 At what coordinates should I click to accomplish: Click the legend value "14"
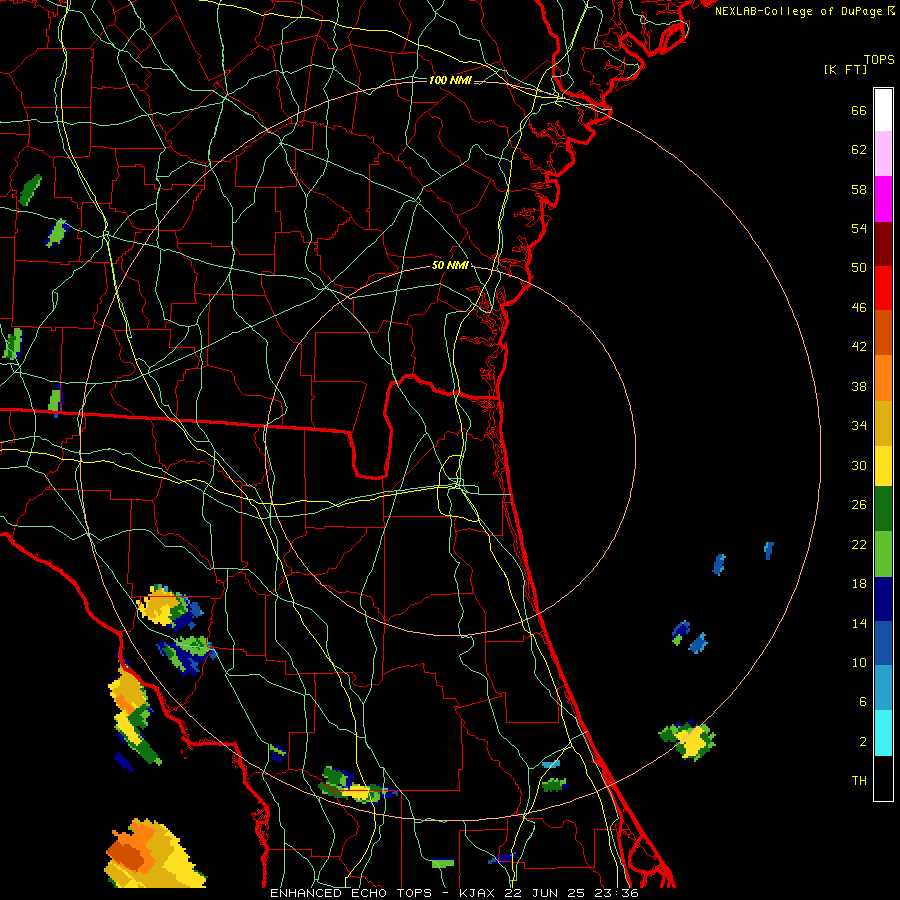(x=859, y=623)
